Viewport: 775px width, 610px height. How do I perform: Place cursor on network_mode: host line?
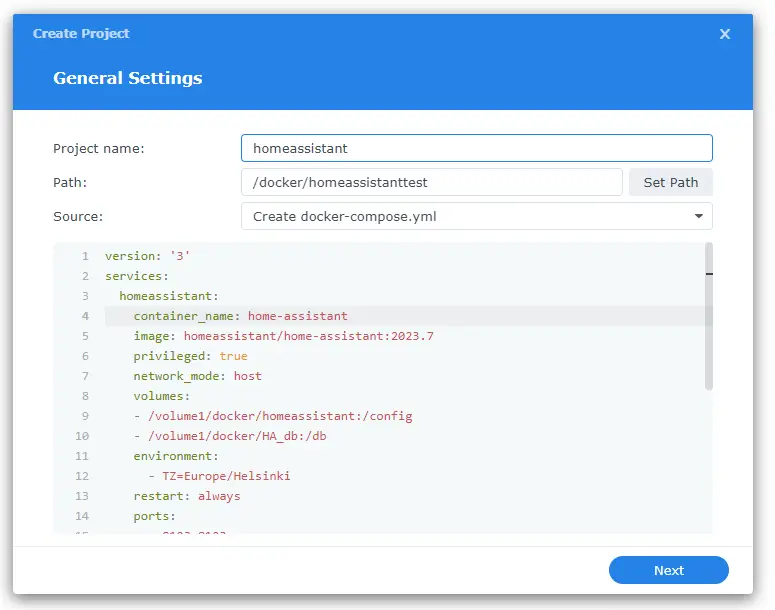pos(197,376)
